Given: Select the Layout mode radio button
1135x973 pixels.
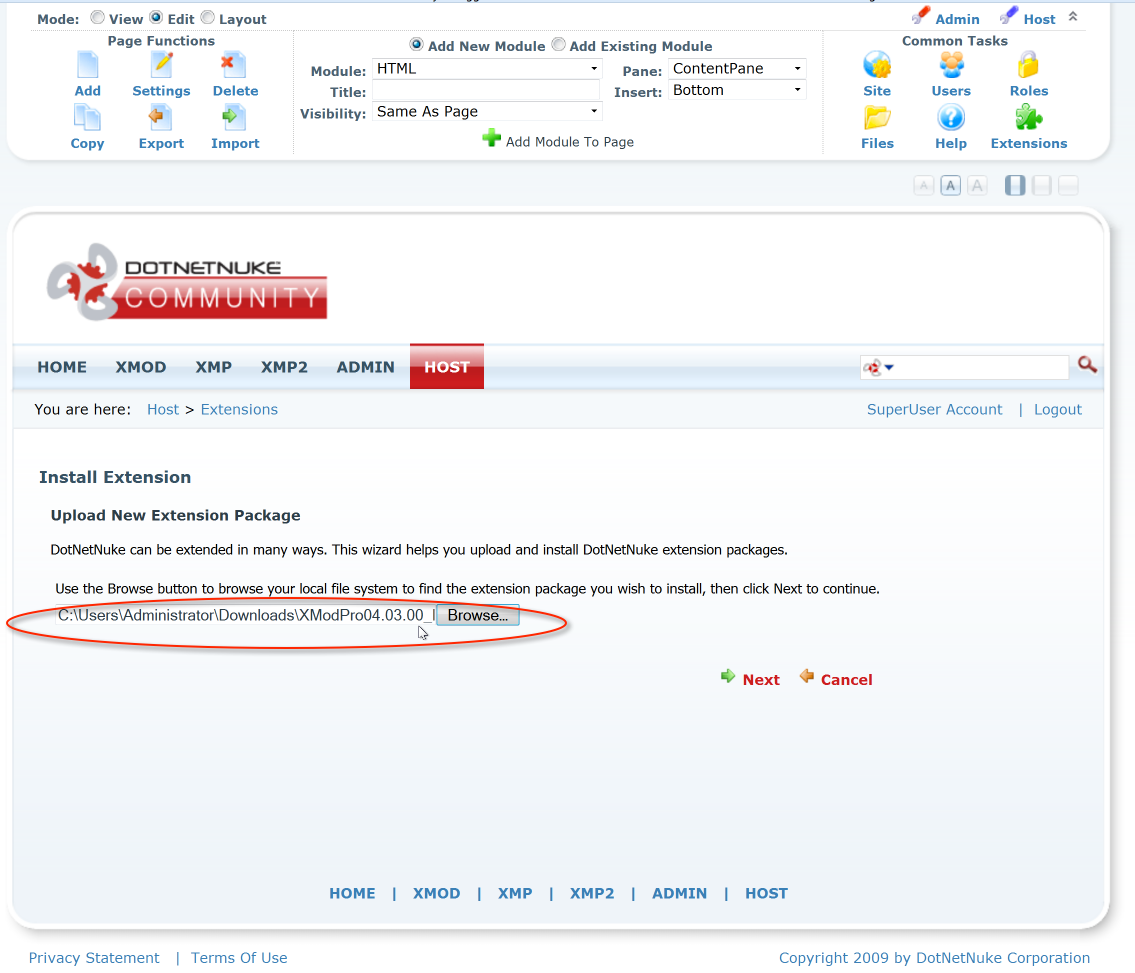Looking at the screenshot, I should pyautogui.click(x=208, y=17).
